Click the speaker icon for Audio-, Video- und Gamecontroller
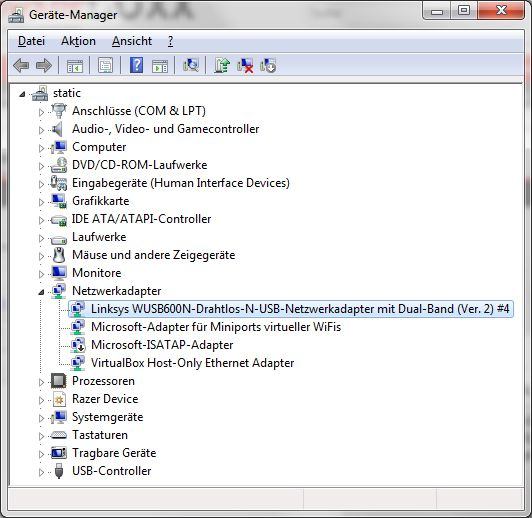The width and height of the screenshot is (532, 518). pos(58,129)
